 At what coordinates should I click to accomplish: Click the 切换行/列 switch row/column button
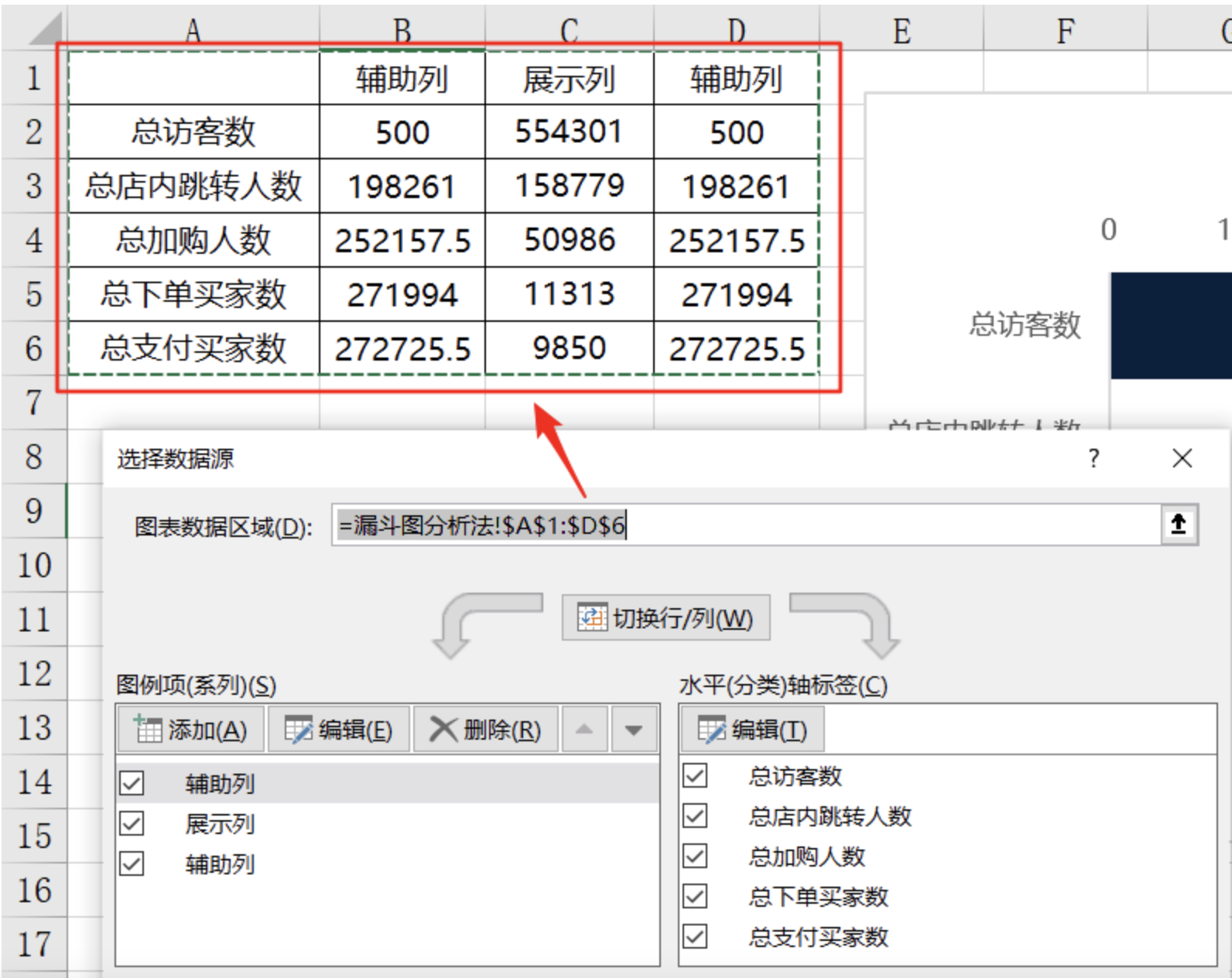click(x=666, y=618)
